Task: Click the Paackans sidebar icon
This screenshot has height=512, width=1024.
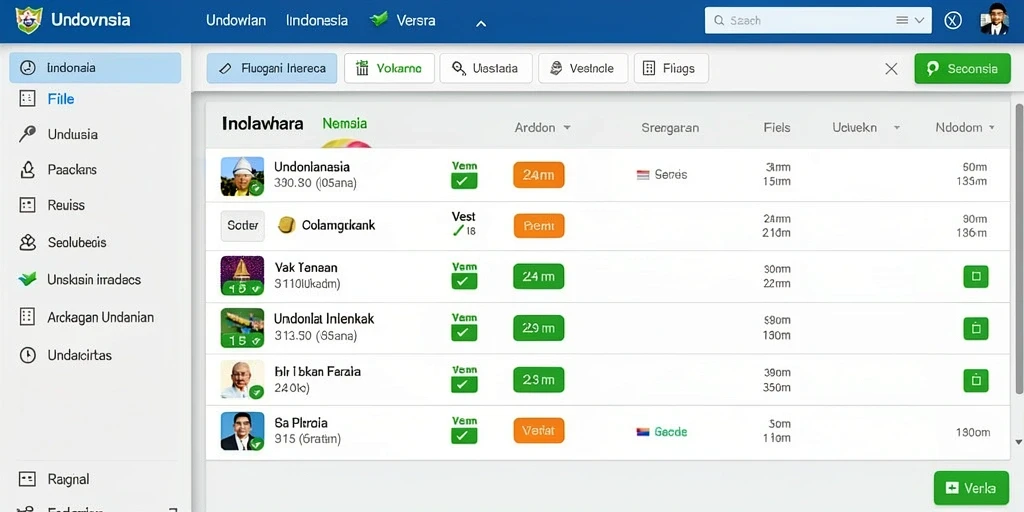Action: point(27,170)
